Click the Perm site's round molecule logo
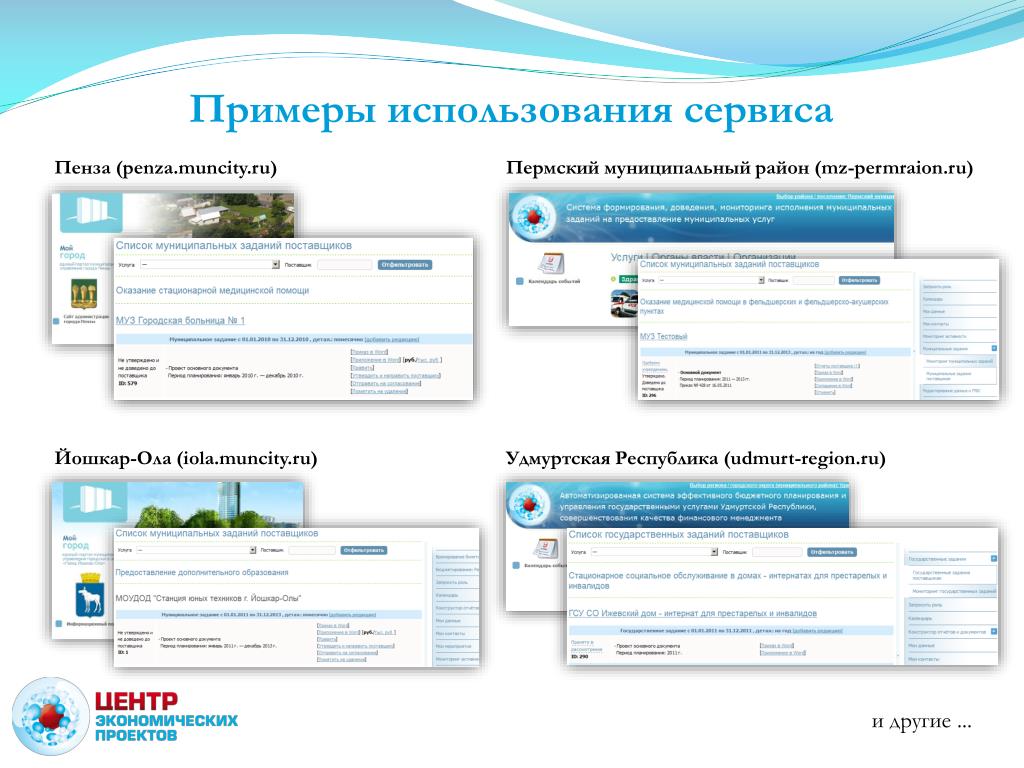Screen dimensions: 1024x768 click(x=534, y=217)
